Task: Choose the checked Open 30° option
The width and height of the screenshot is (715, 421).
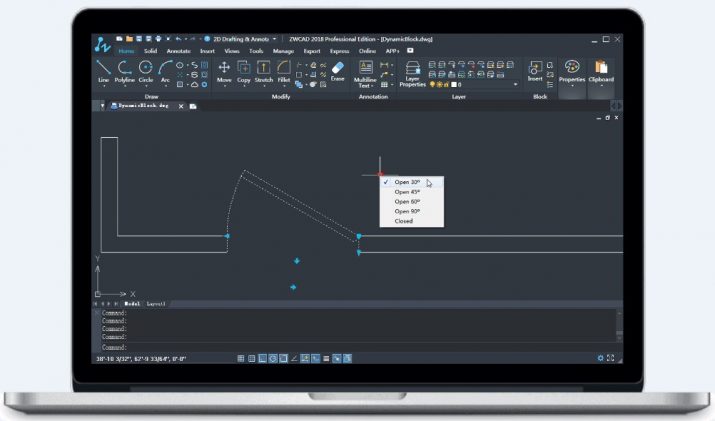Action: click(x=407, y=182)
